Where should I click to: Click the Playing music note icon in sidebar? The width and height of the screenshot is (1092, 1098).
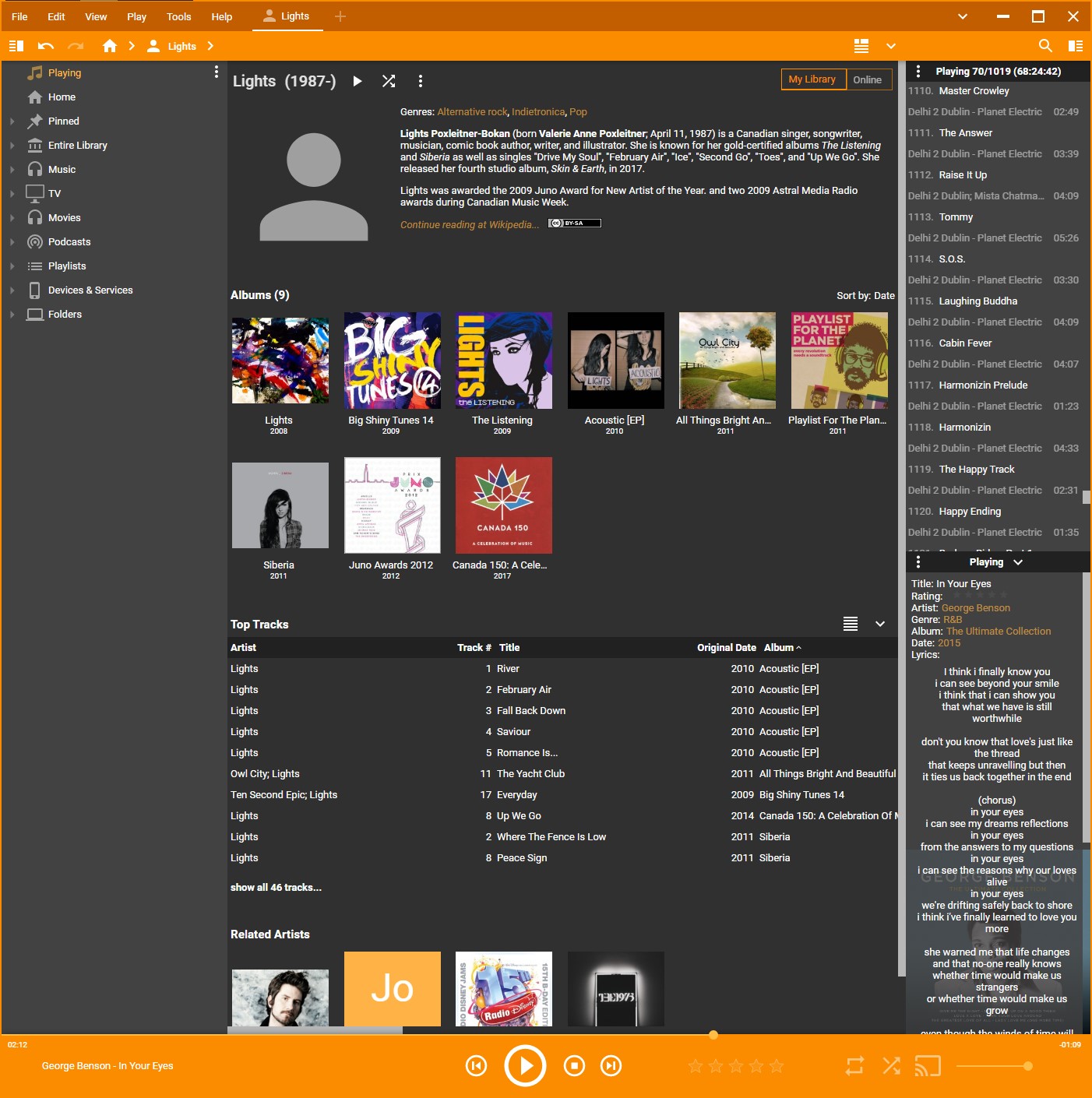click(x=35, y=72)
